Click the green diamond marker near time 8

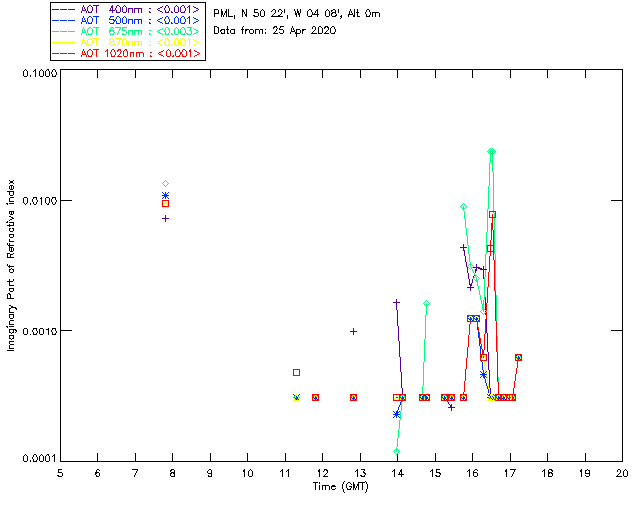point(165,184)
